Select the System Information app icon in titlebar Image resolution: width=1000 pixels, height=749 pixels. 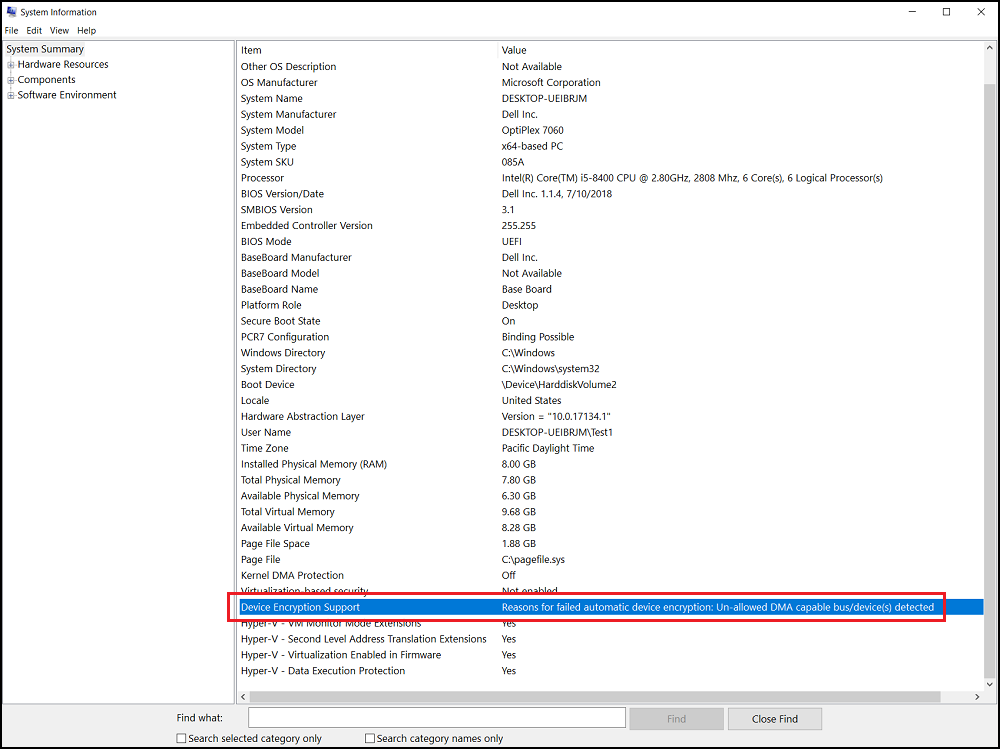10,12
